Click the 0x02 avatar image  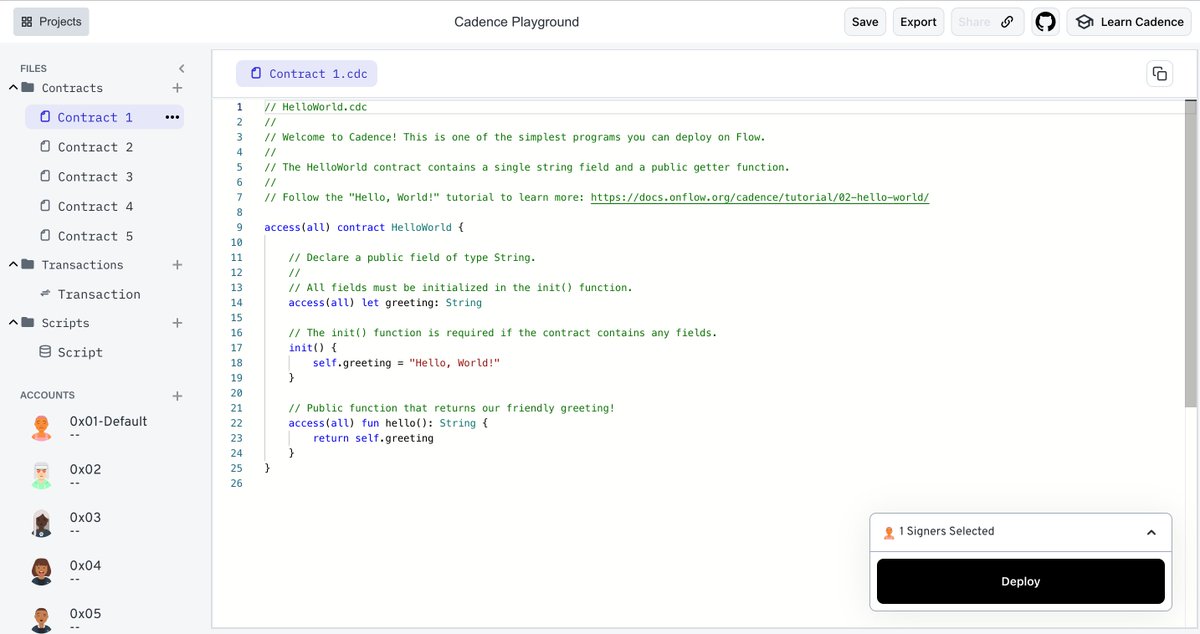41,475
